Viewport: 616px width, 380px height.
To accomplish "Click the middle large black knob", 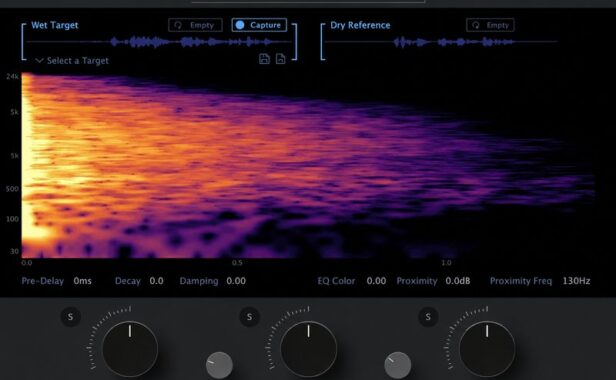I will (x=308, y=349).
